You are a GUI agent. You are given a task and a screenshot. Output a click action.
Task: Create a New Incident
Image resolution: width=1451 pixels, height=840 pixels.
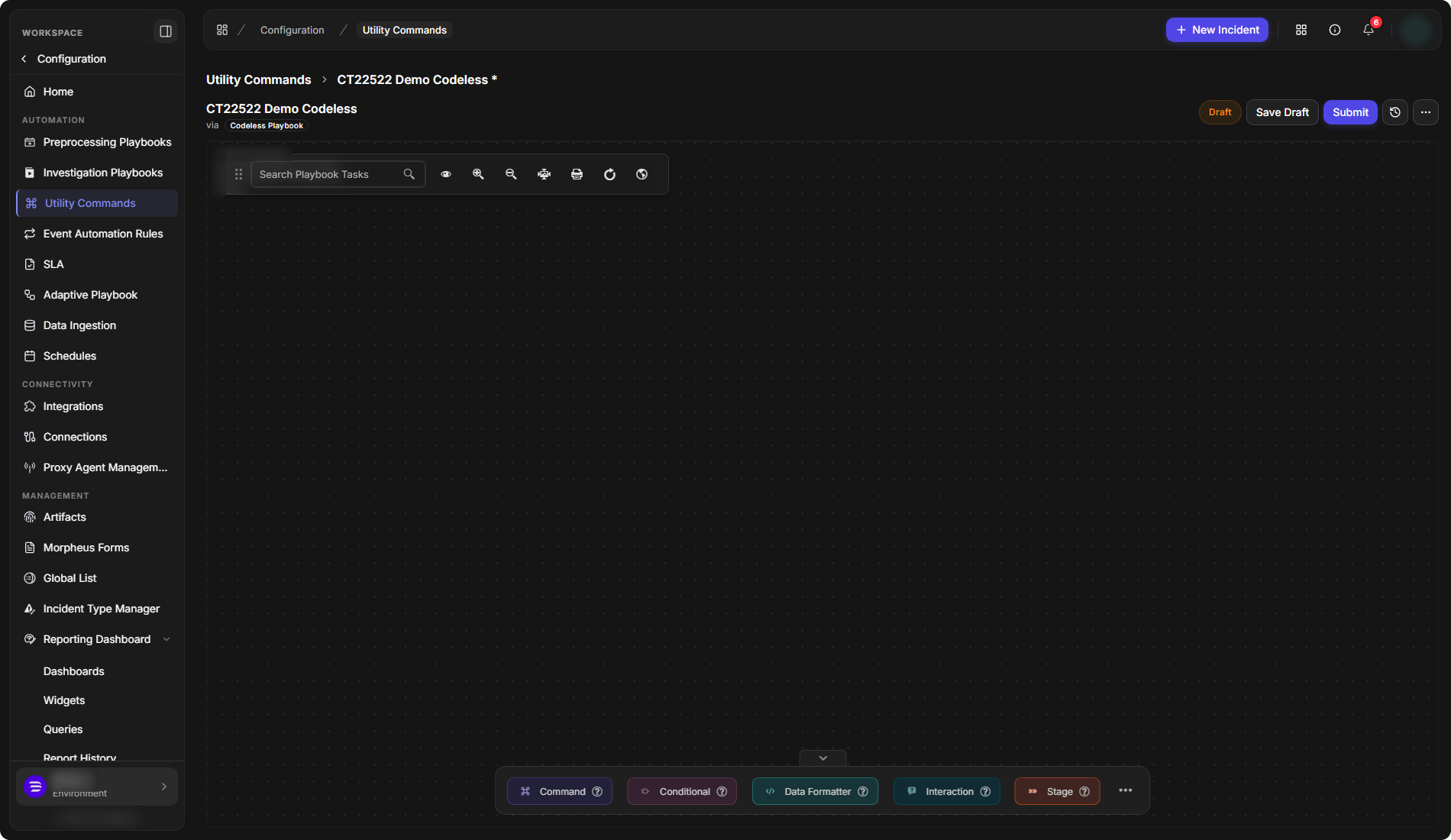1217,30
